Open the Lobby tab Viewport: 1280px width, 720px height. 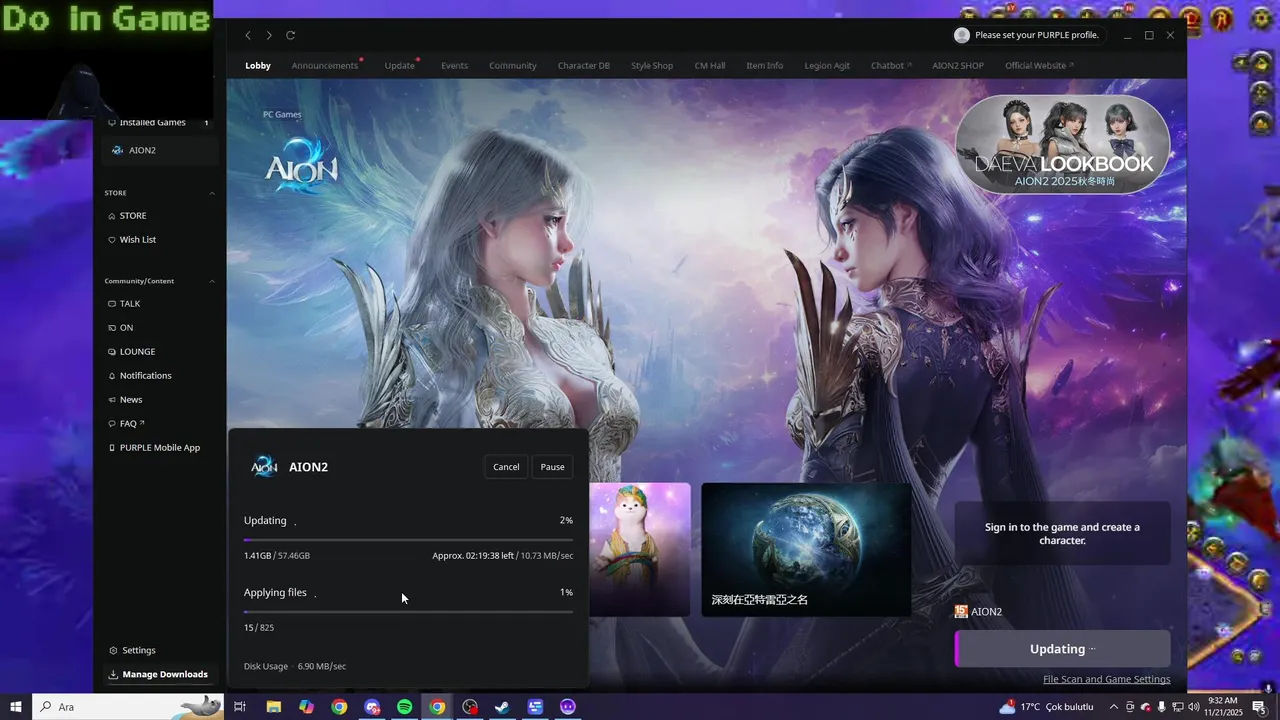click(258, 66)
